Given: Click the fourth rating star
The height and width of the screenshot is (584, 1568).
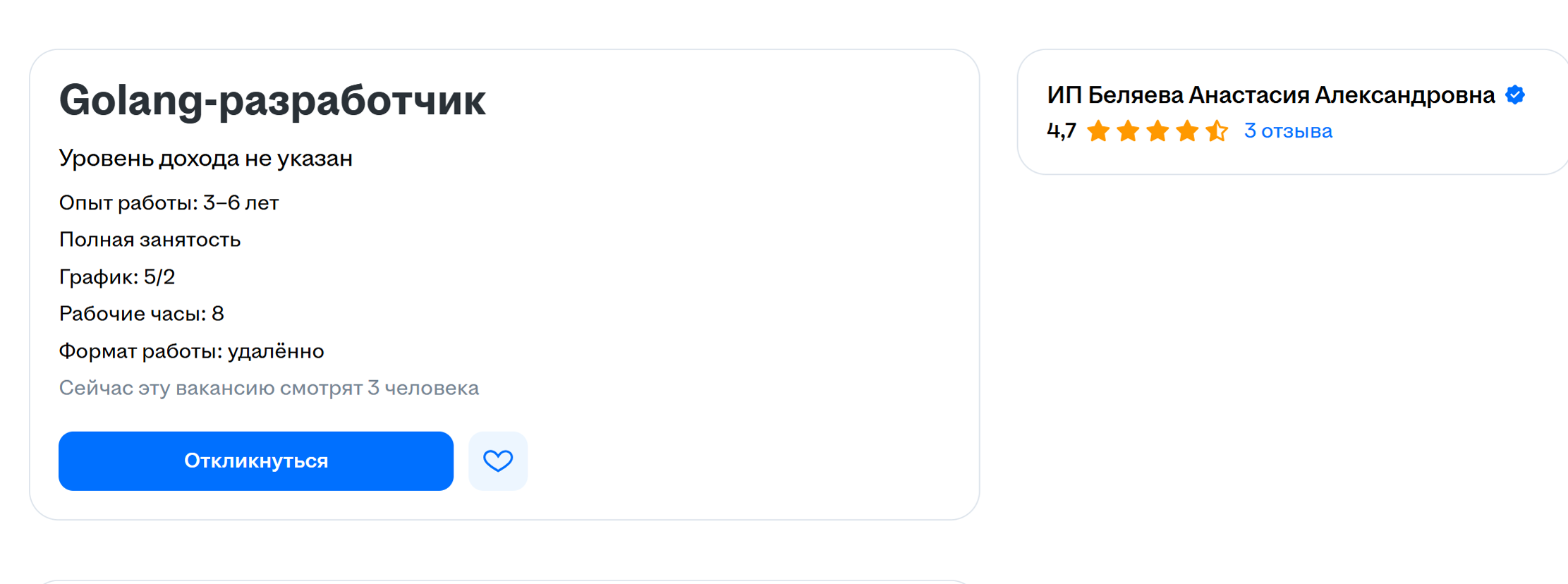Looking at the screenshot, I should pyautogui.click(x=1187, y=131).
